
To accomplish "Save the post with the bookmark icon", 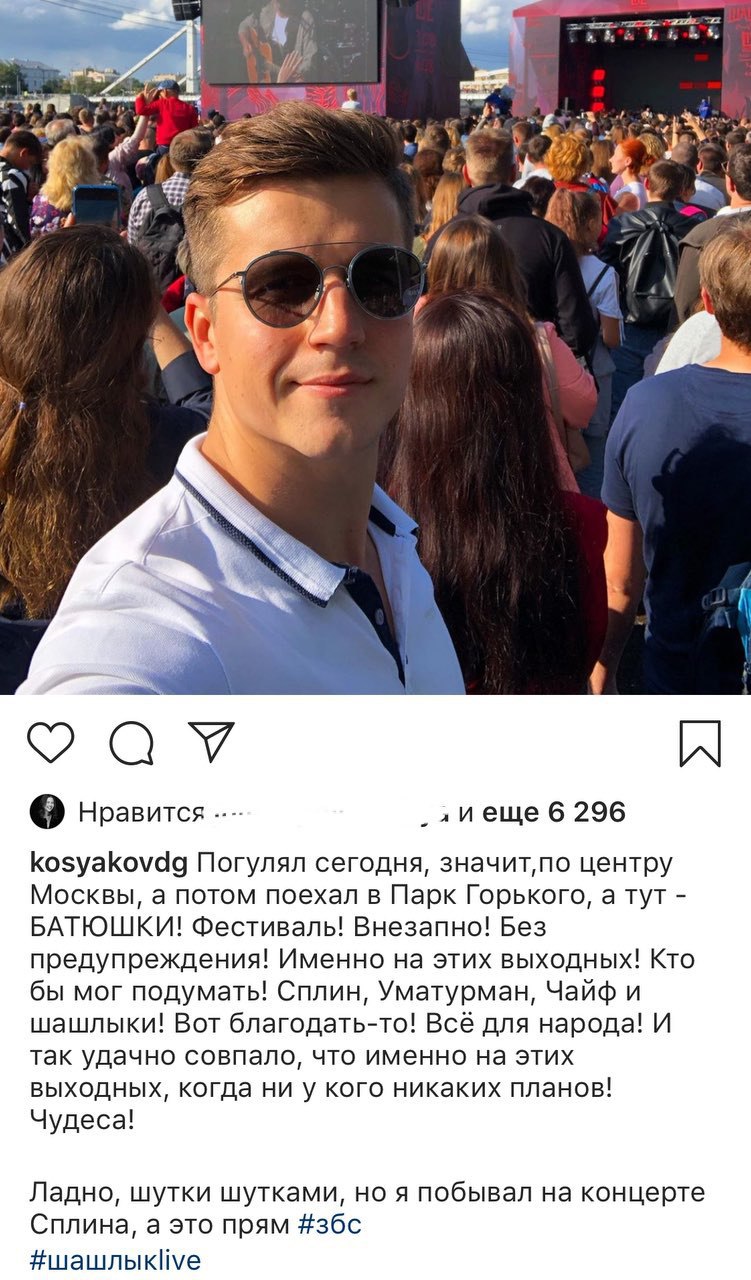I will coord(700,743).
